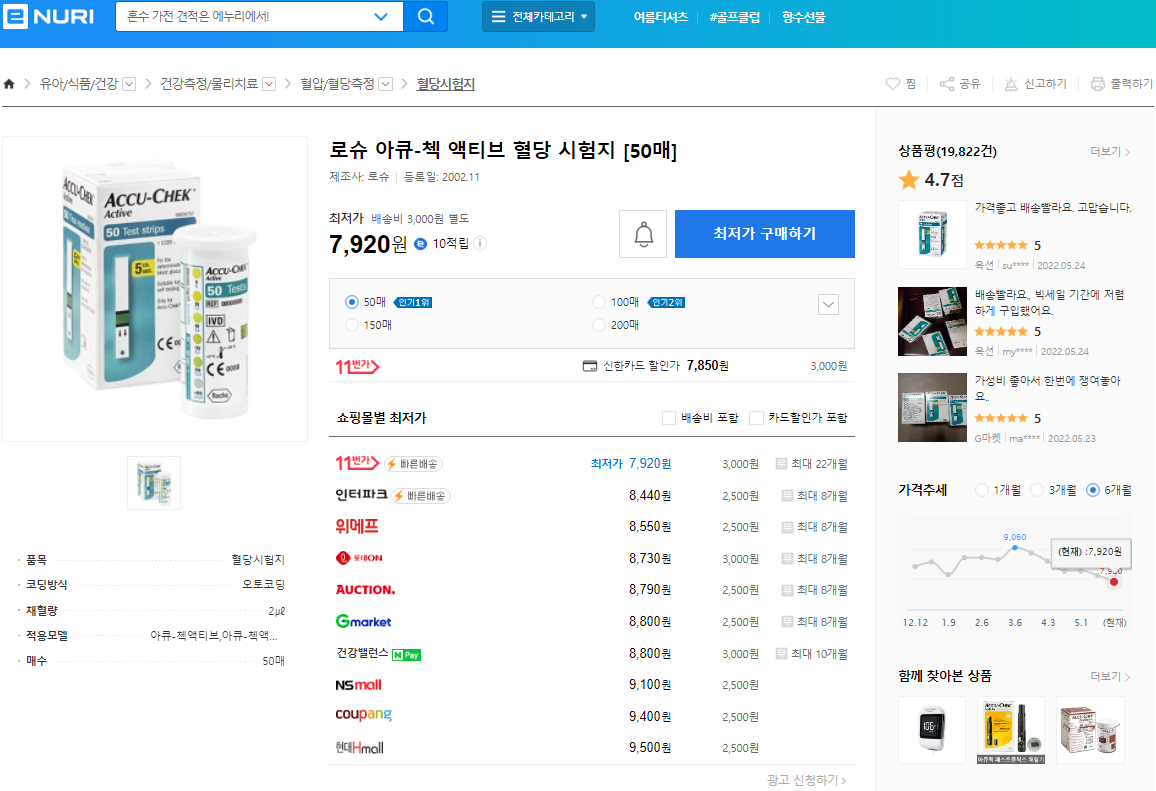Viewport: 1156px width, 791px height.
Task: Click the 최저가 구매하기 button
Action: (x=765, y=234)
